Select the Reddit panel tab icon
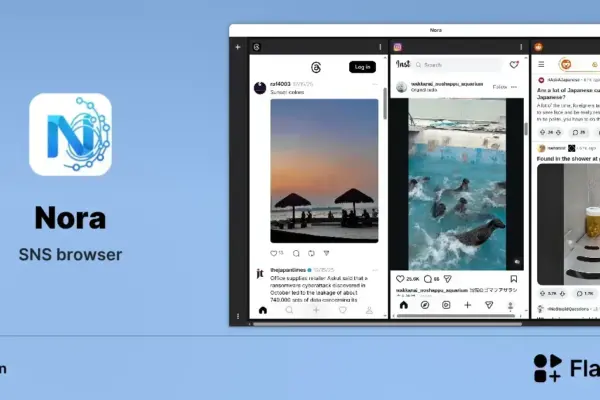Image resolution: width=600 pixels, height=400 pixels. click(538, 47)
